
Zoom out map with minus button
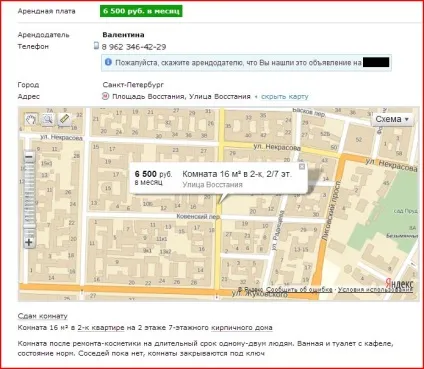click(29, 157)
